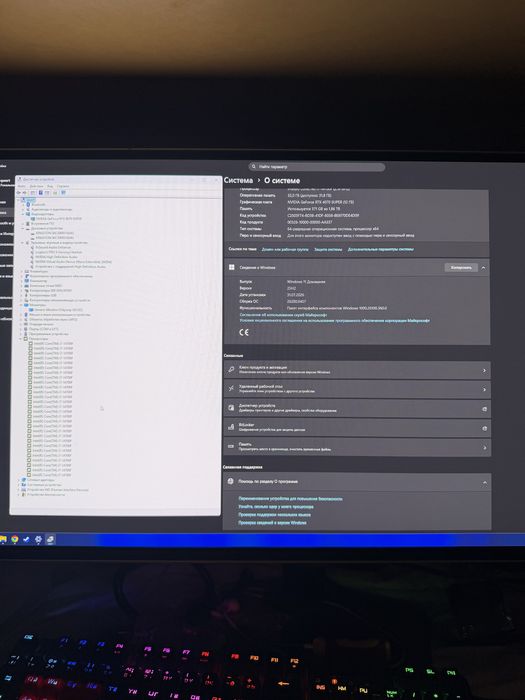The height and width of the screenshot is (700, 525).
Task: Click search magnifier in Найти параметр box
Action: 254,167
